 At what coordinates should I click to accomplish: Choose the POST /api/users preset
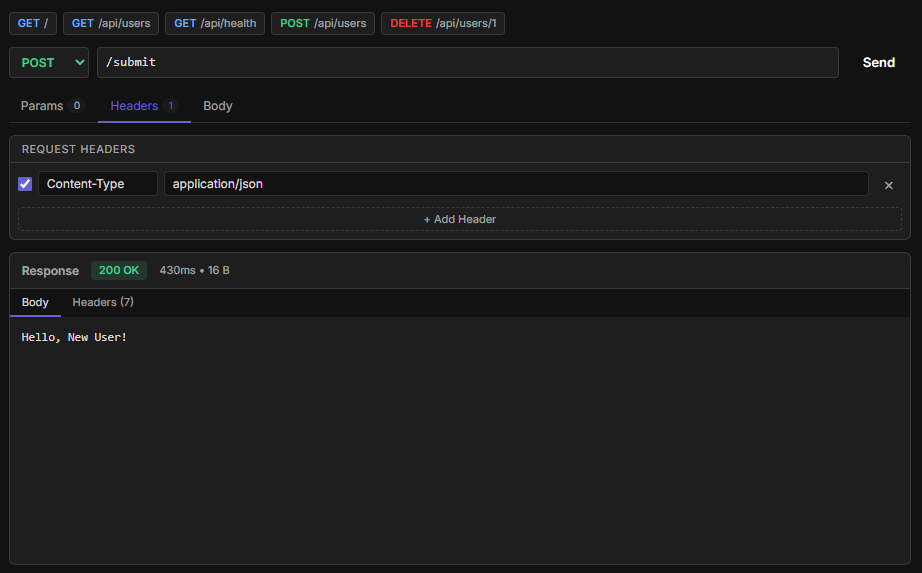(323, 23)
